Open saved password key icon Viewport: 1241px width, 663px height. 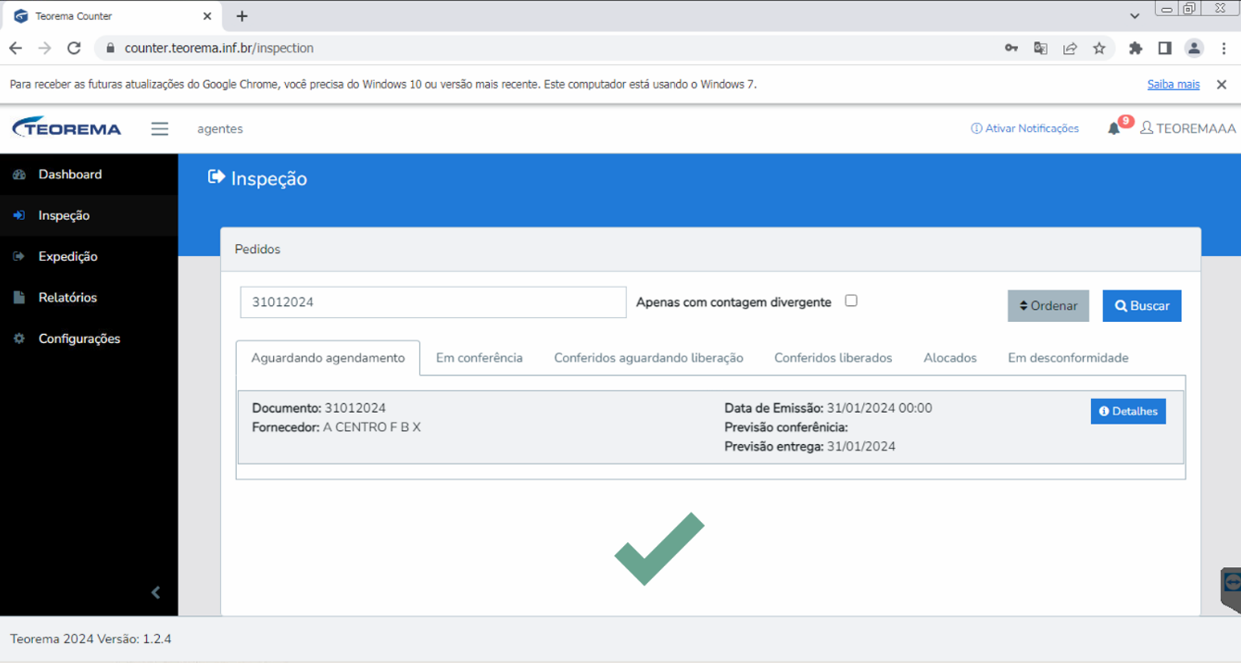click(1011, 48)
